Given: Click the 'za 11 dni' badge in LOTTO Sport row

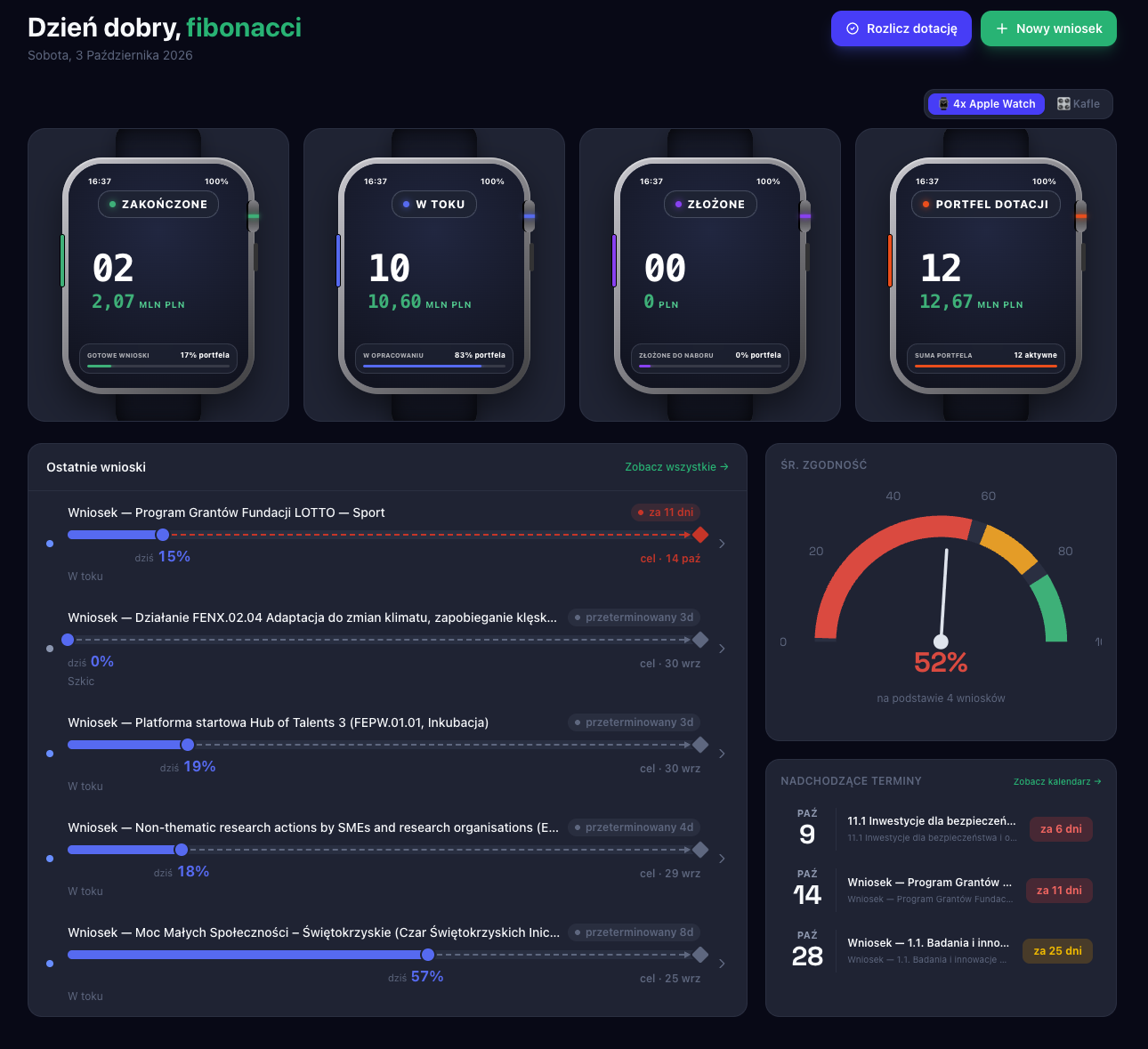Looking at the screenshot, I should tap(665, 512).
